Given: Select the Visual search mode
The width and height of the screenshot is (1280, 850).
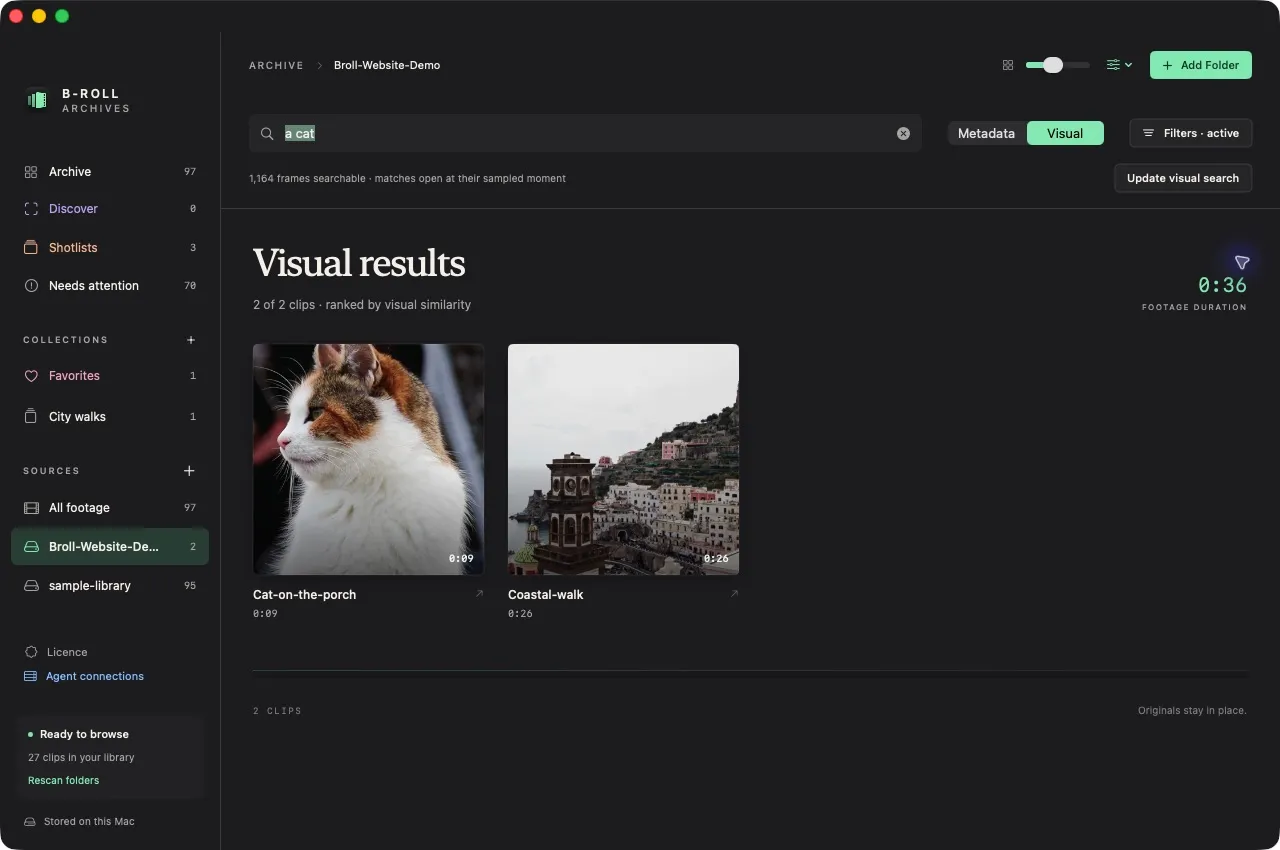Looking at the screenshot, I should click(x=1065, y=133).
